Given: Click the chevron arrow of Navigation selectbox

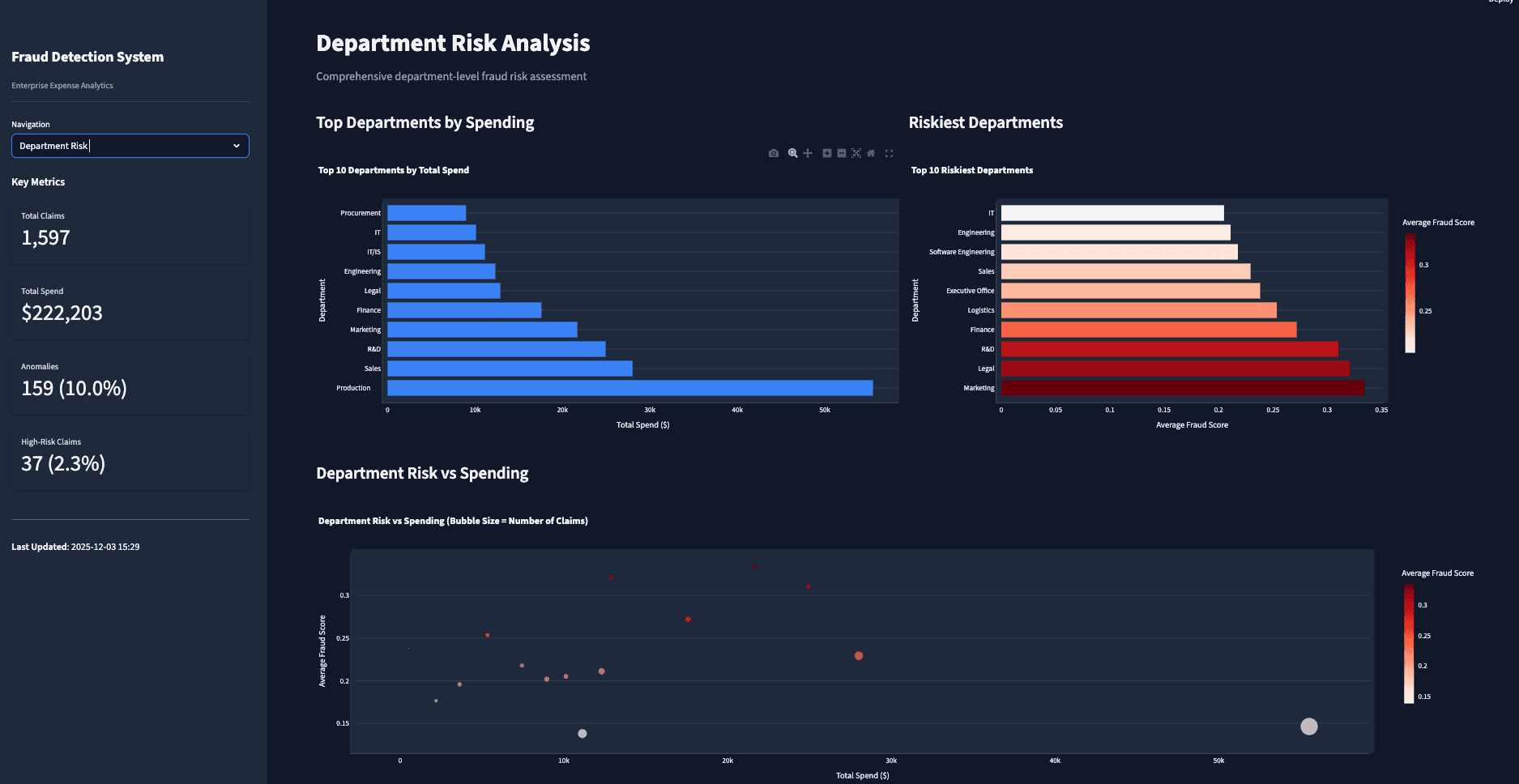Looking at the screenshot, I should click(x=237, y=146).
